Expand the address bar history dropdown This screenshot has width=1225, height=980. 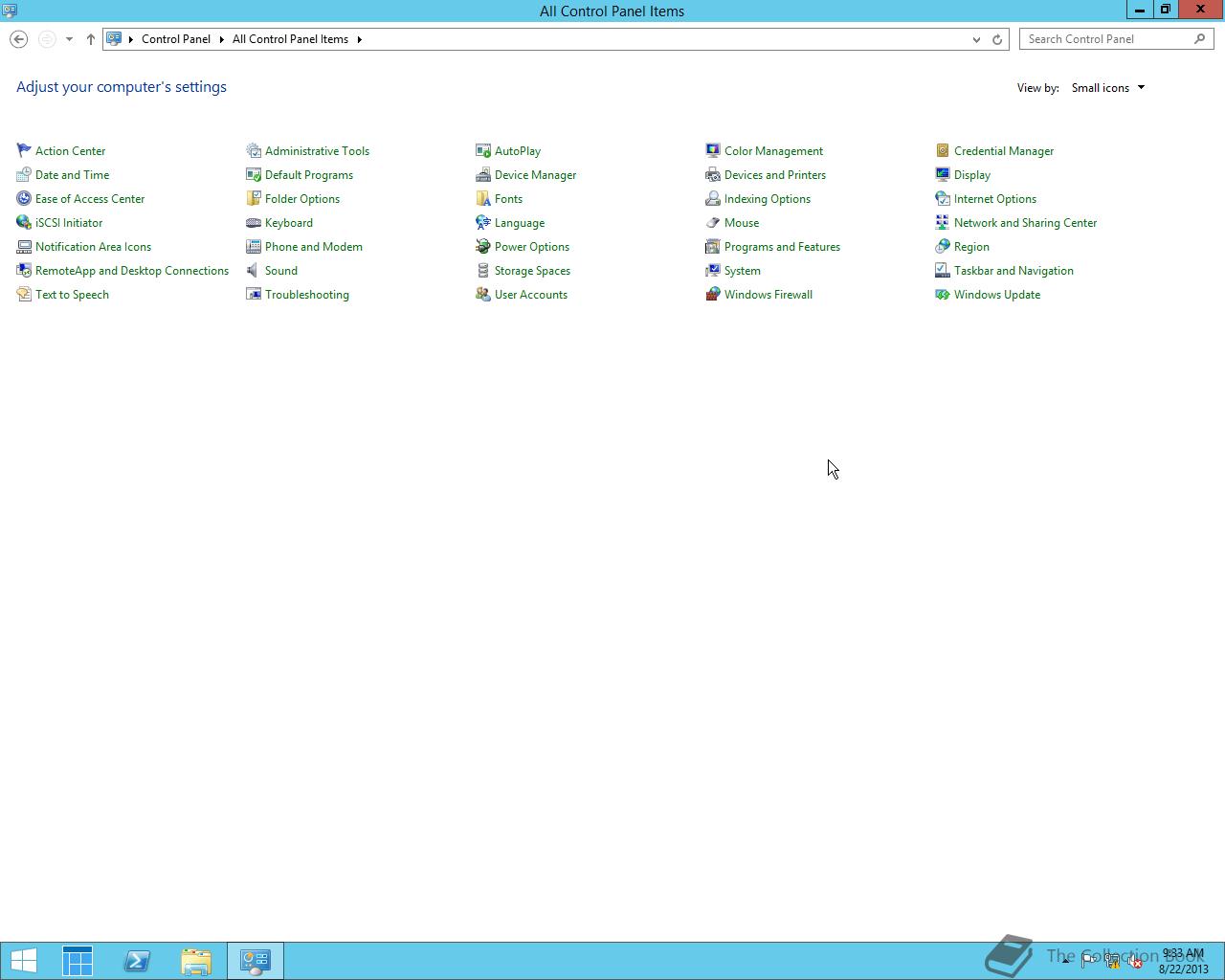[976, 39]
